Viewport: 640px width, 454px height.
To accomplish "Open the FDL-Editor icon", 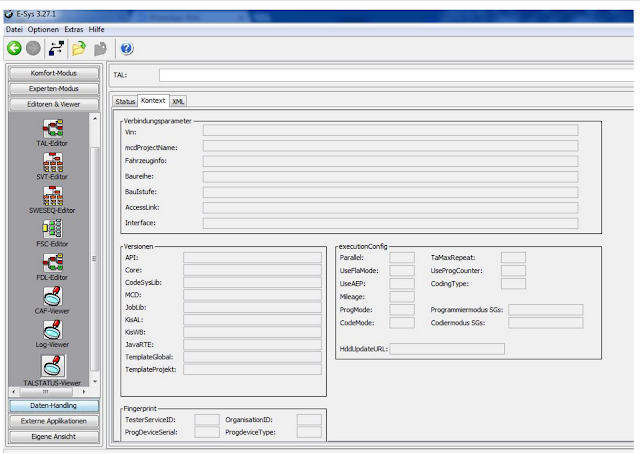I will [53, 263].
